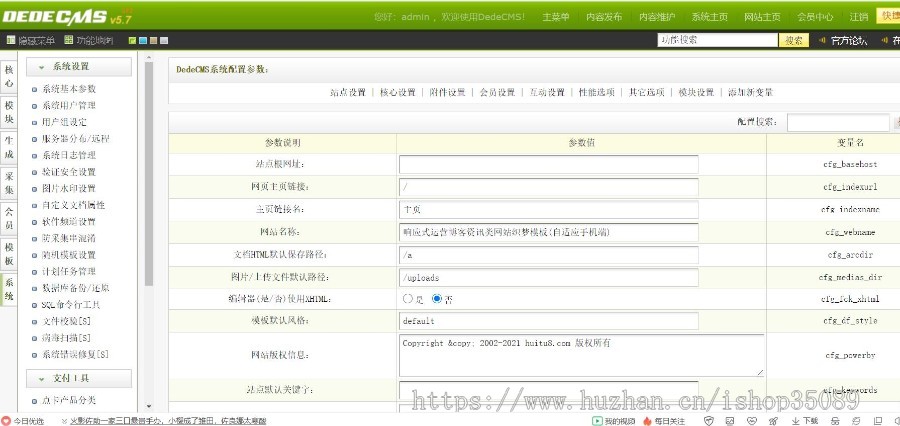
Task: Switch to 附件设置 config tab
Action: pyautogui.click(x=448, y=92)
